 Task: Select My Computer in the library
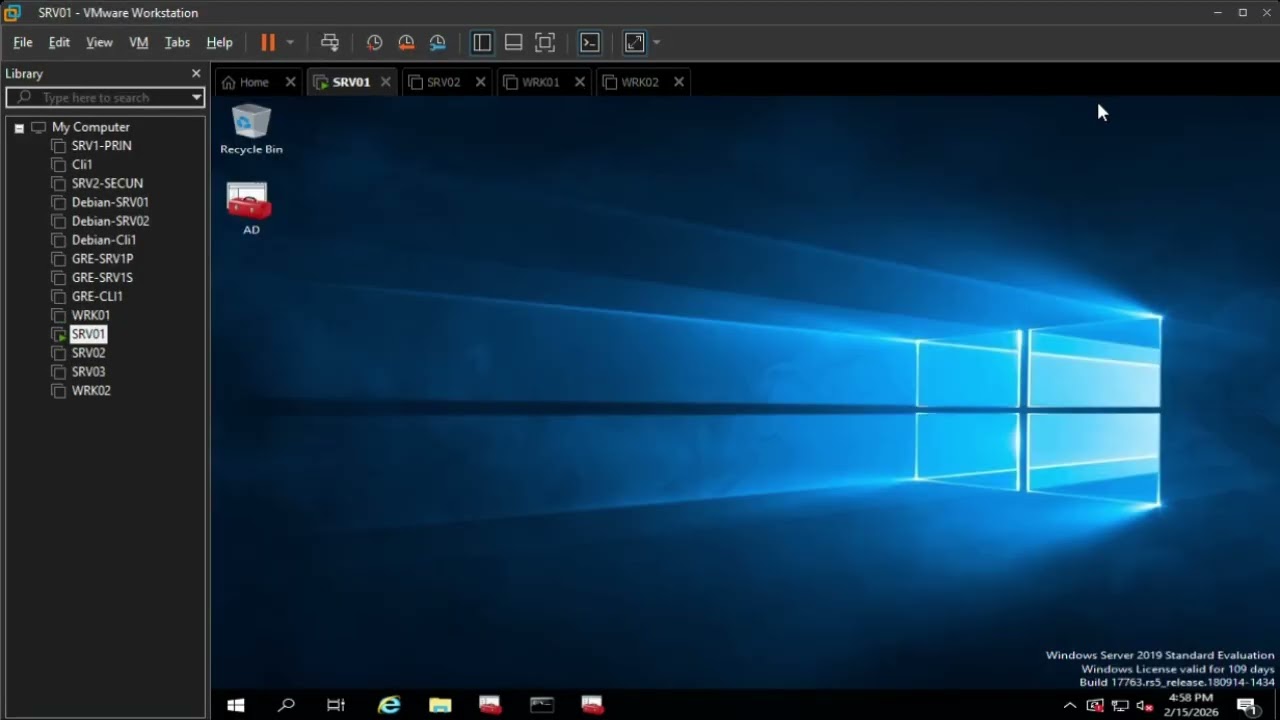click(91, 128)
